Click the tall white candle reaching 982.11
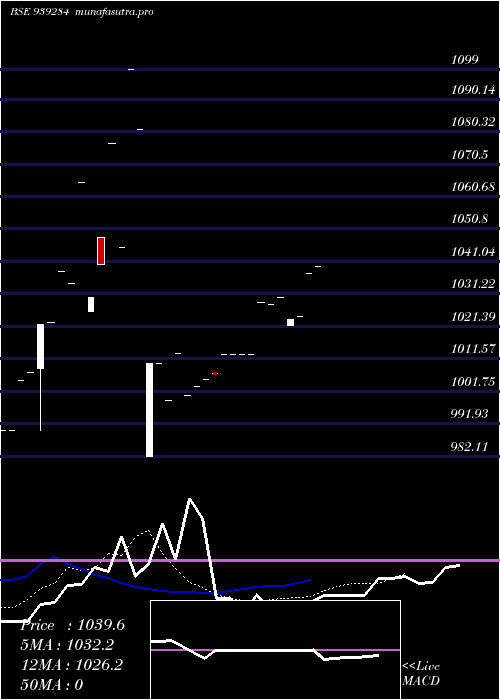The height and width of the screenshot is (700, 500). tap(150, 410)
